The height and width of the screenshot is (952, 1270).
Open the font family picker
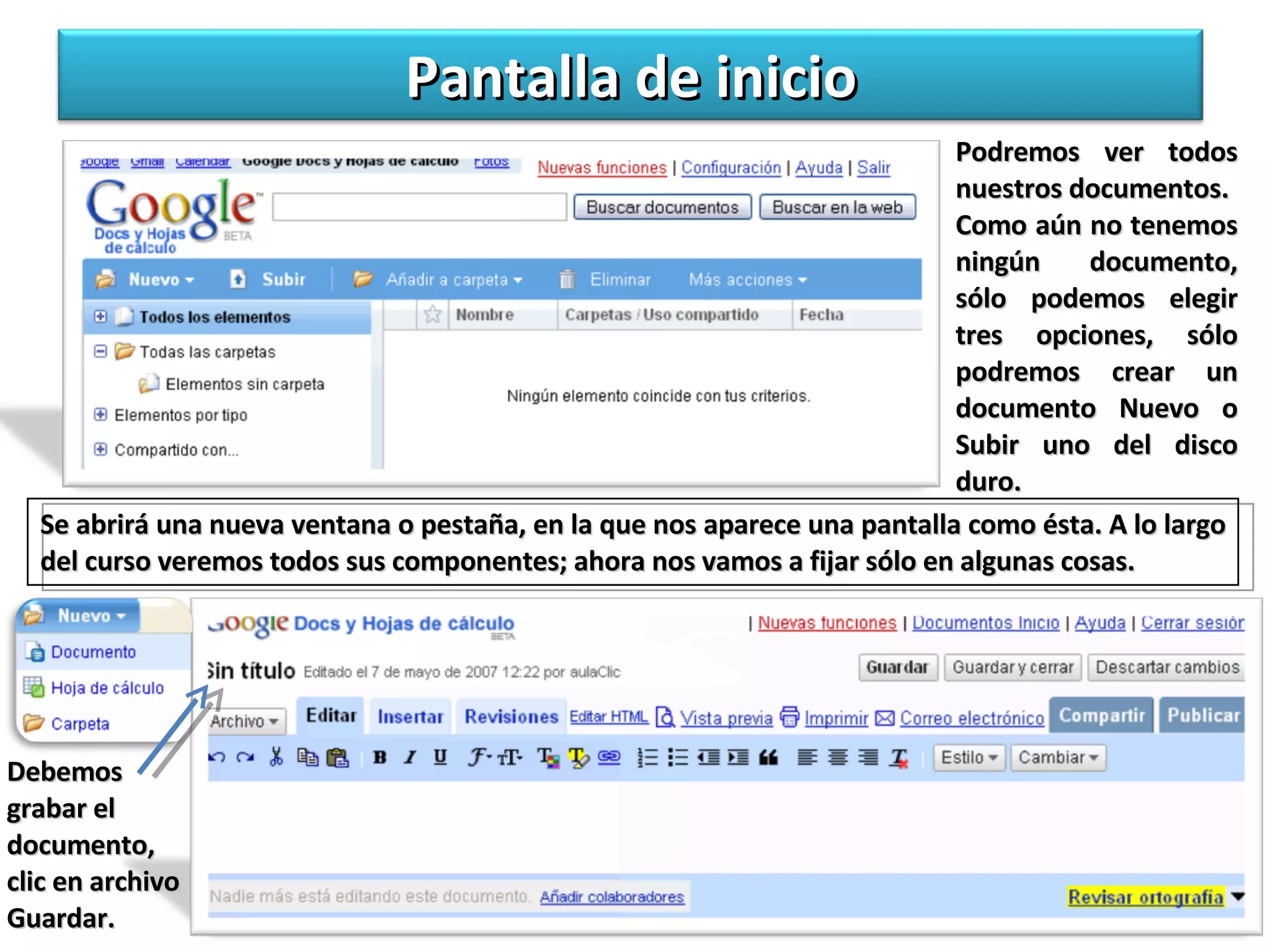(479, 757)
